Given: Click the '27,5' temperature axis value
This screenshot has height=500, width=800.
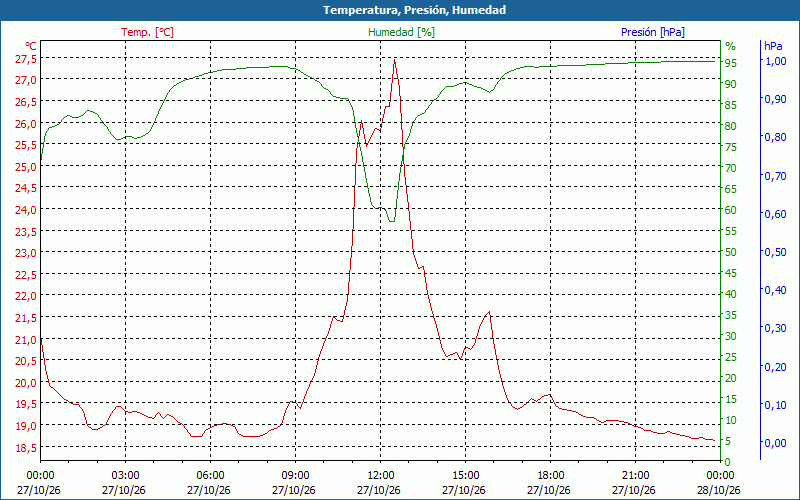Looking at the screenshot, I should pos(26,59).
